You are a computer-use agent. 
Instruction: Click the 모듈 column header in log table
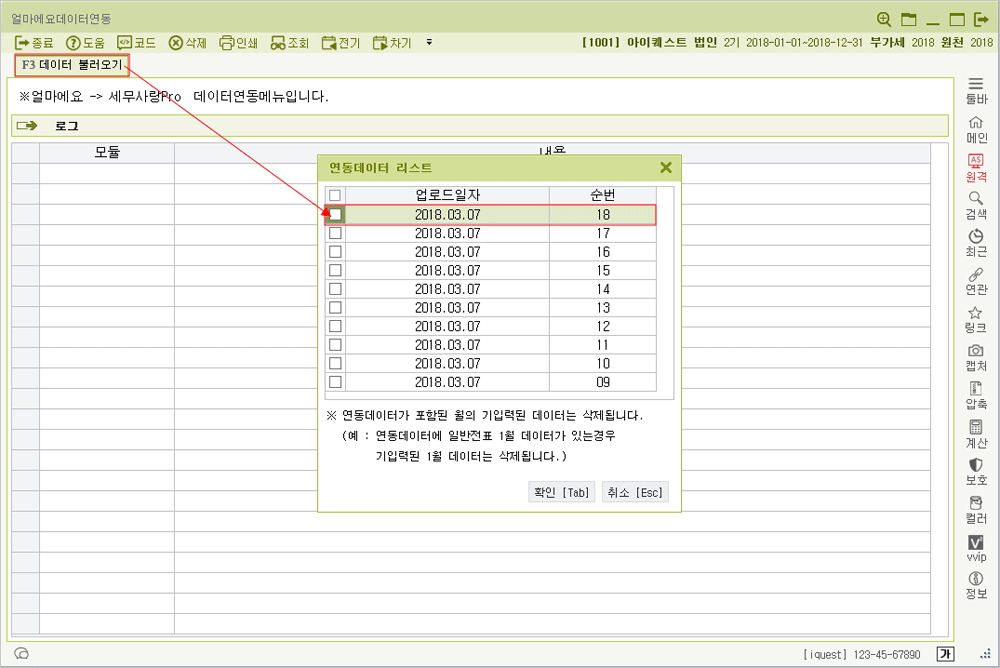[107, 152]
